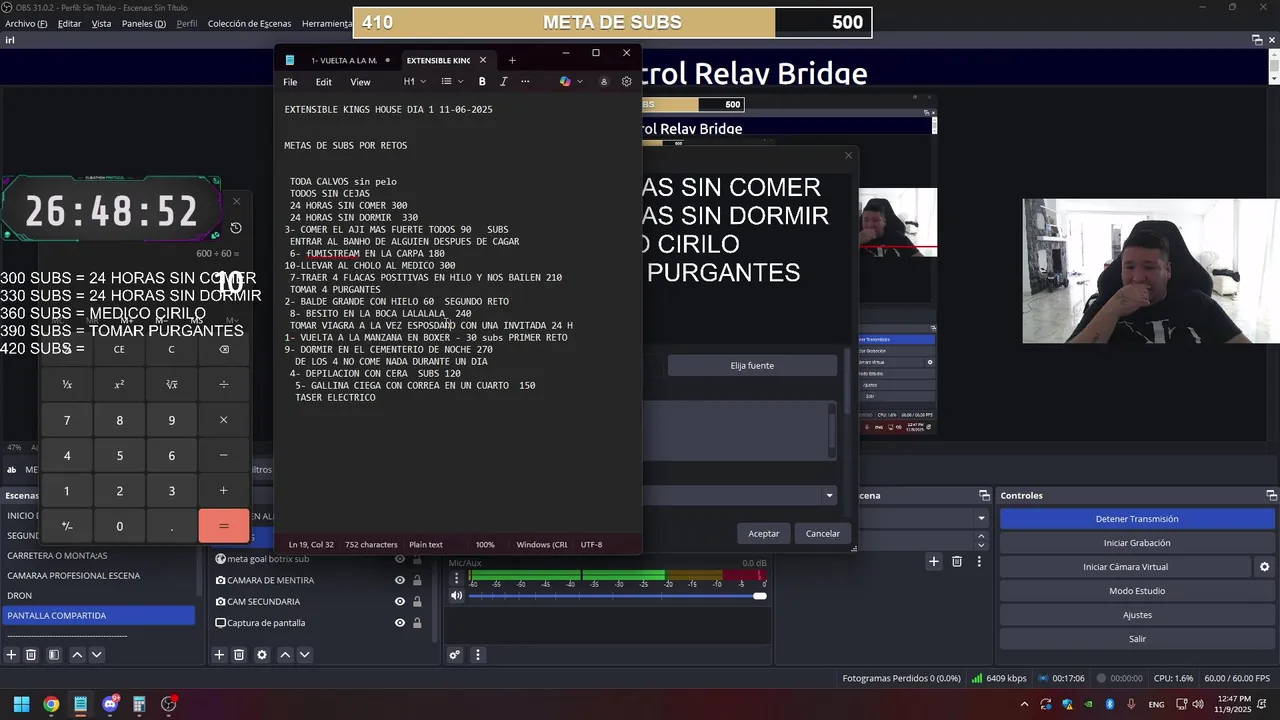Viewport: 1280px width, 720px height.
Task: Open Chrome from the taskbar
Action: (51, 704)
